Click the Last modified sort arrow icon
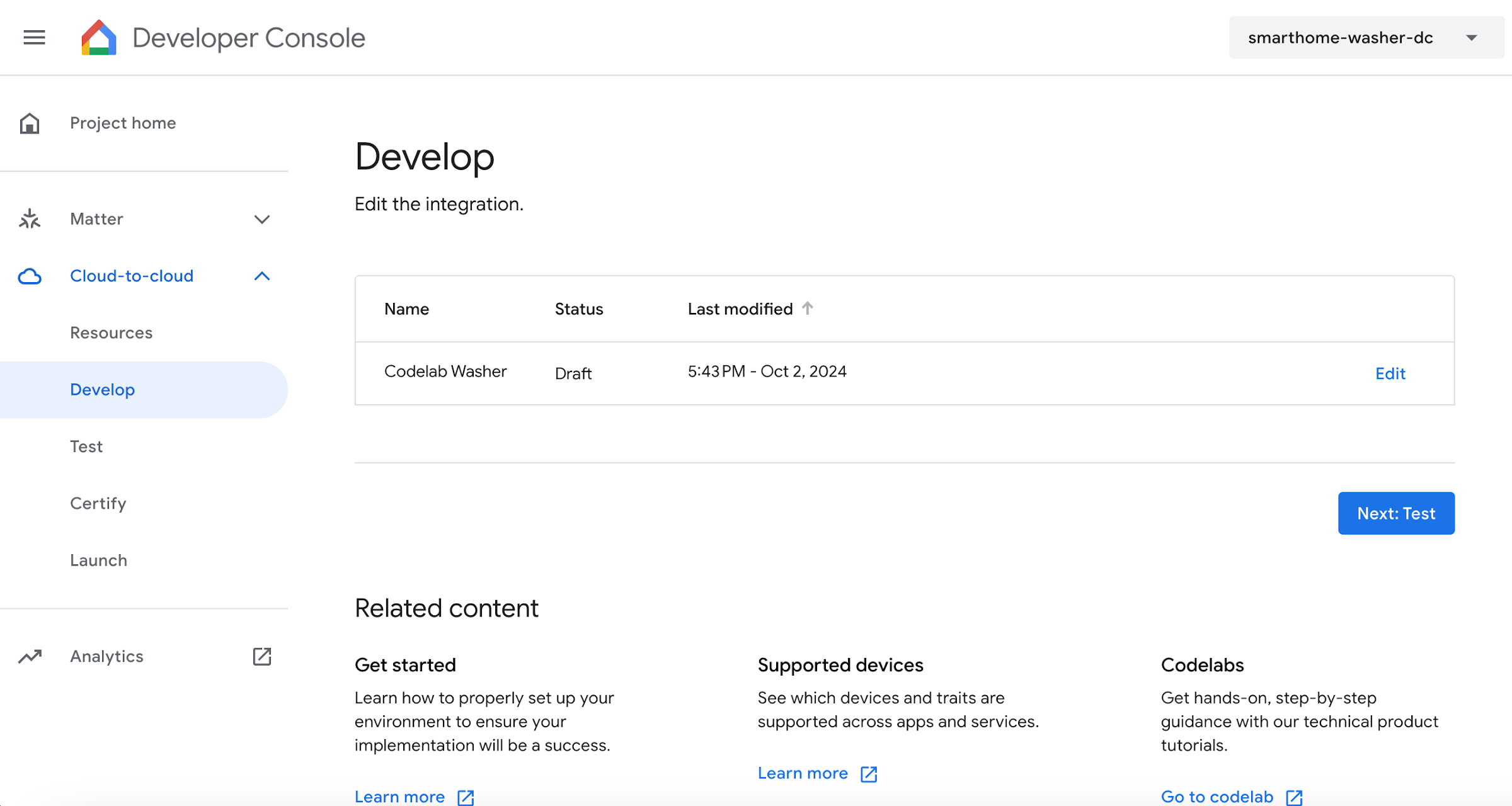This screenshot has height=806, width=1512. click(810, 308)
